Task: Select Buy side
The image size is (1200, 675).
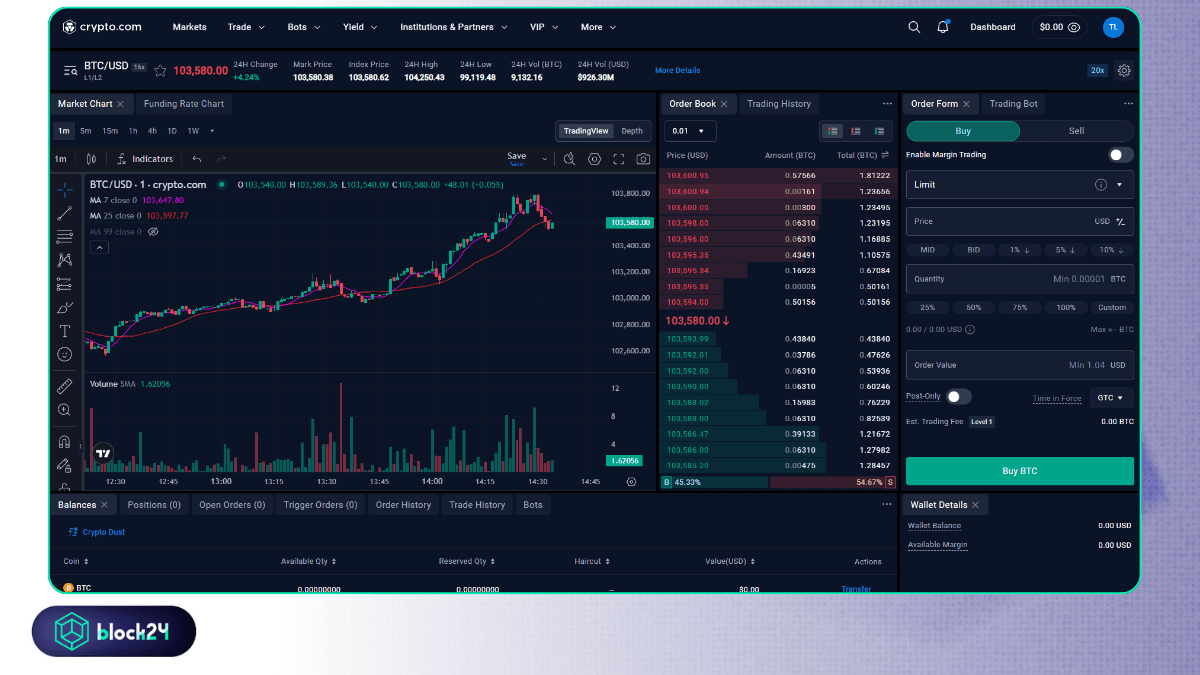Action: pos(963,131)
